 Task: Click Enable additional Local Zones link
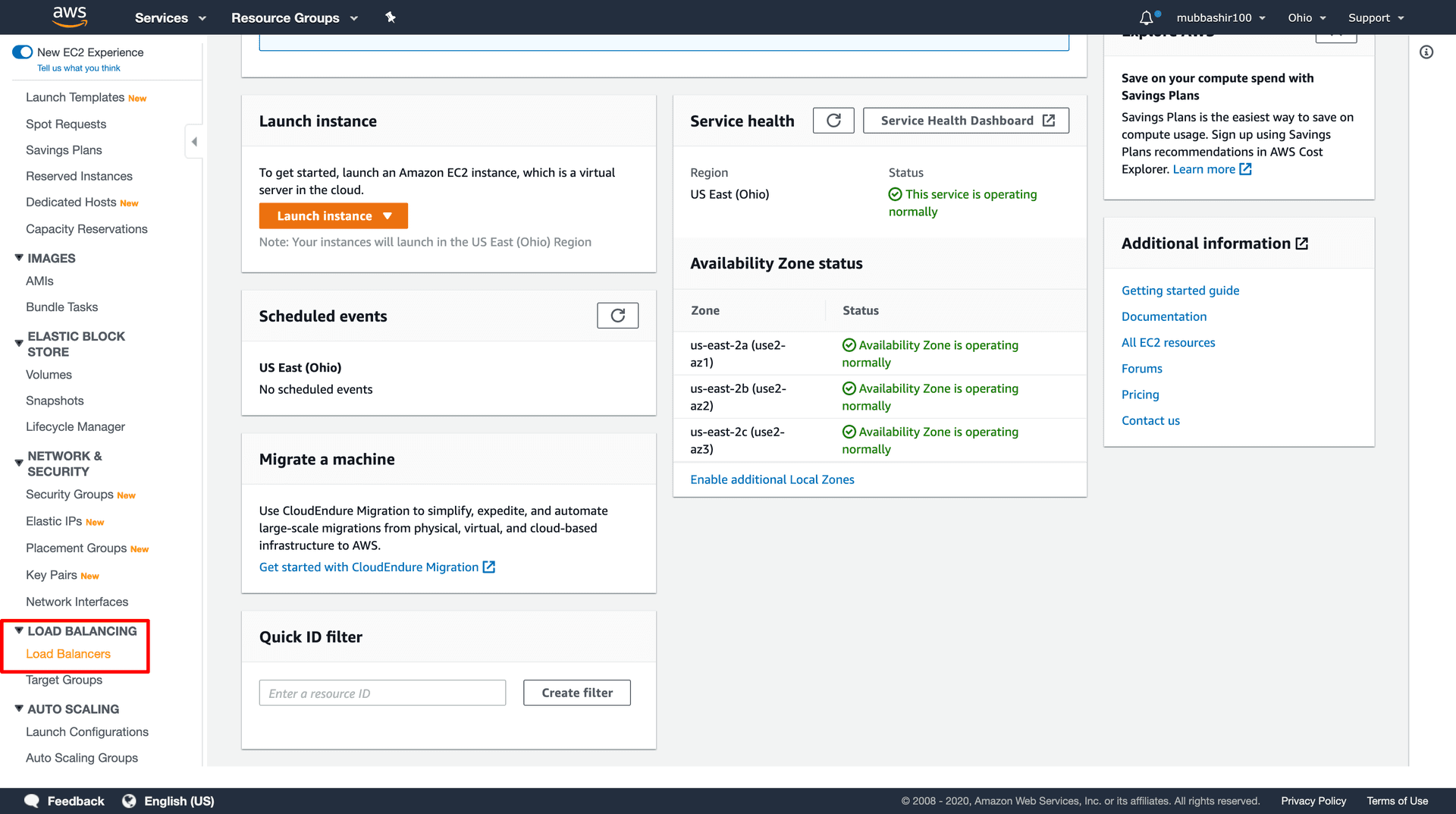pyautogui.click(x=772, y=479)
